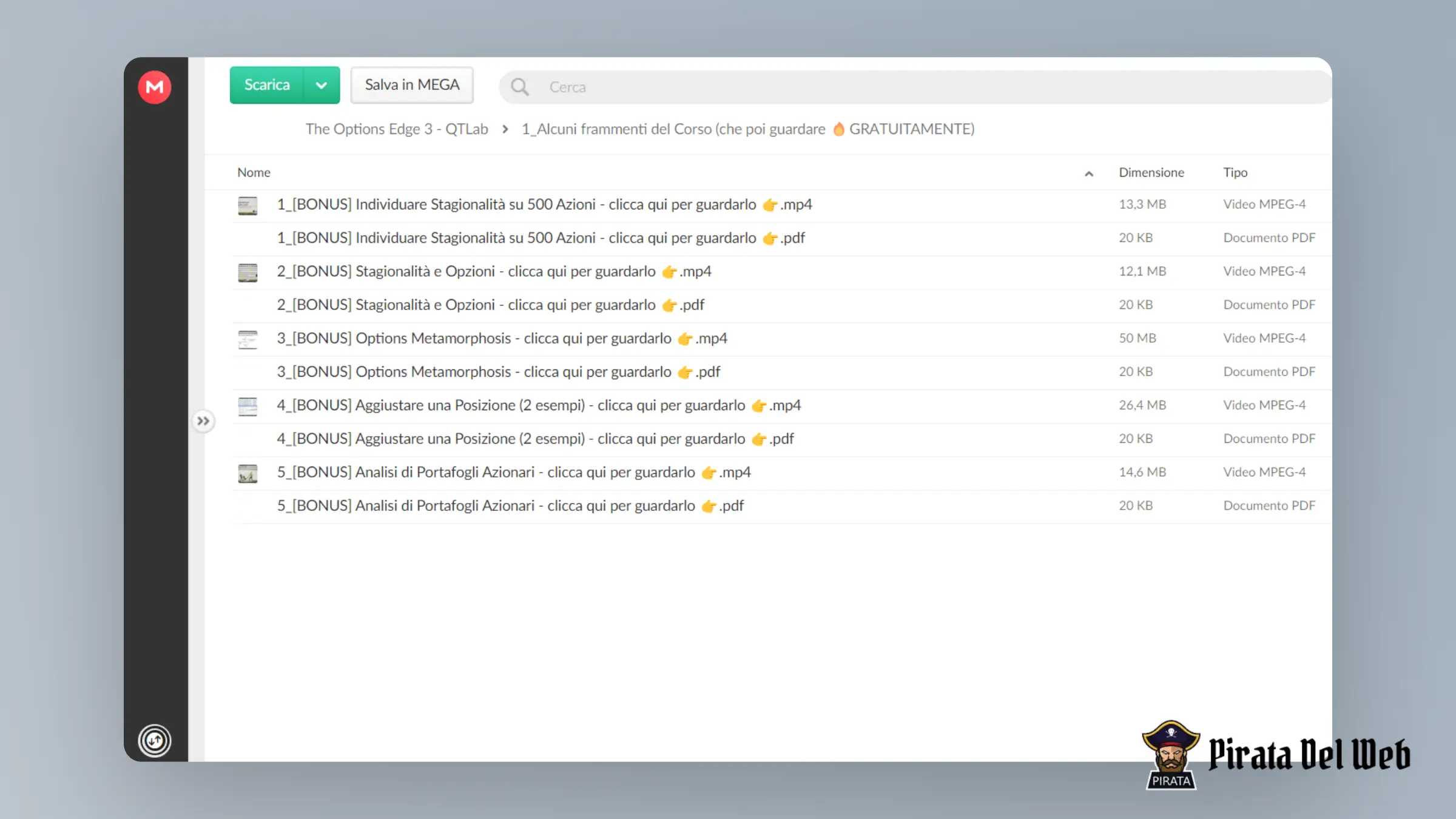Select thumbnail of 4_[BONUS] Aggiustare una Posizione mp4

pos(248,406)
